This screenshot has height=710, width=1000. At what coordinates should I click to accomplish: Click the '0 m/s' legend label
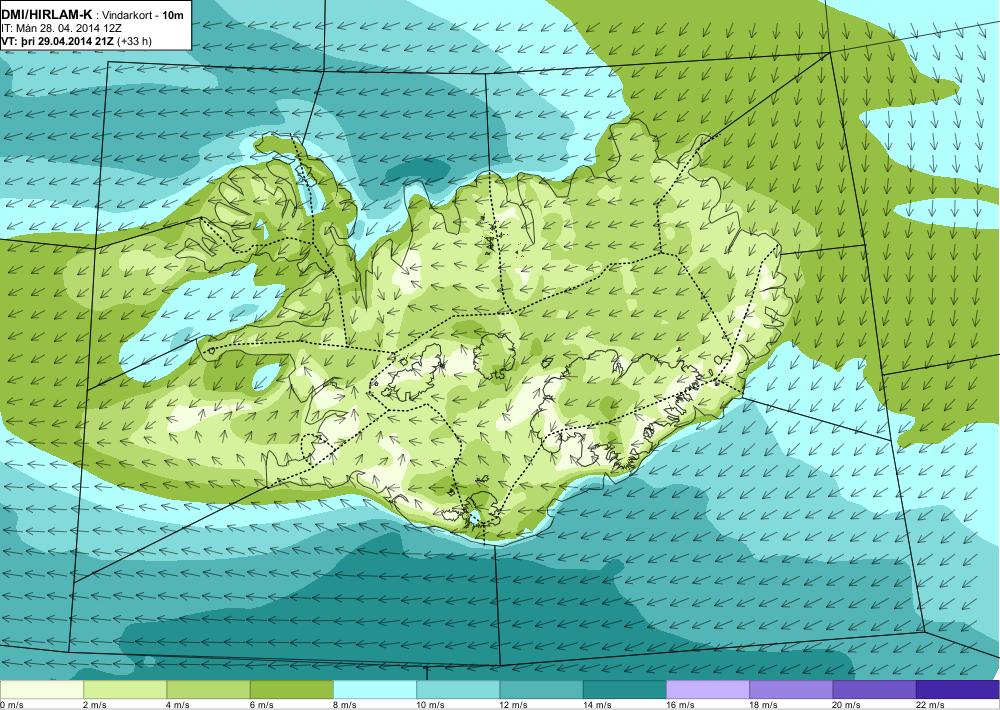coord(11,705)
